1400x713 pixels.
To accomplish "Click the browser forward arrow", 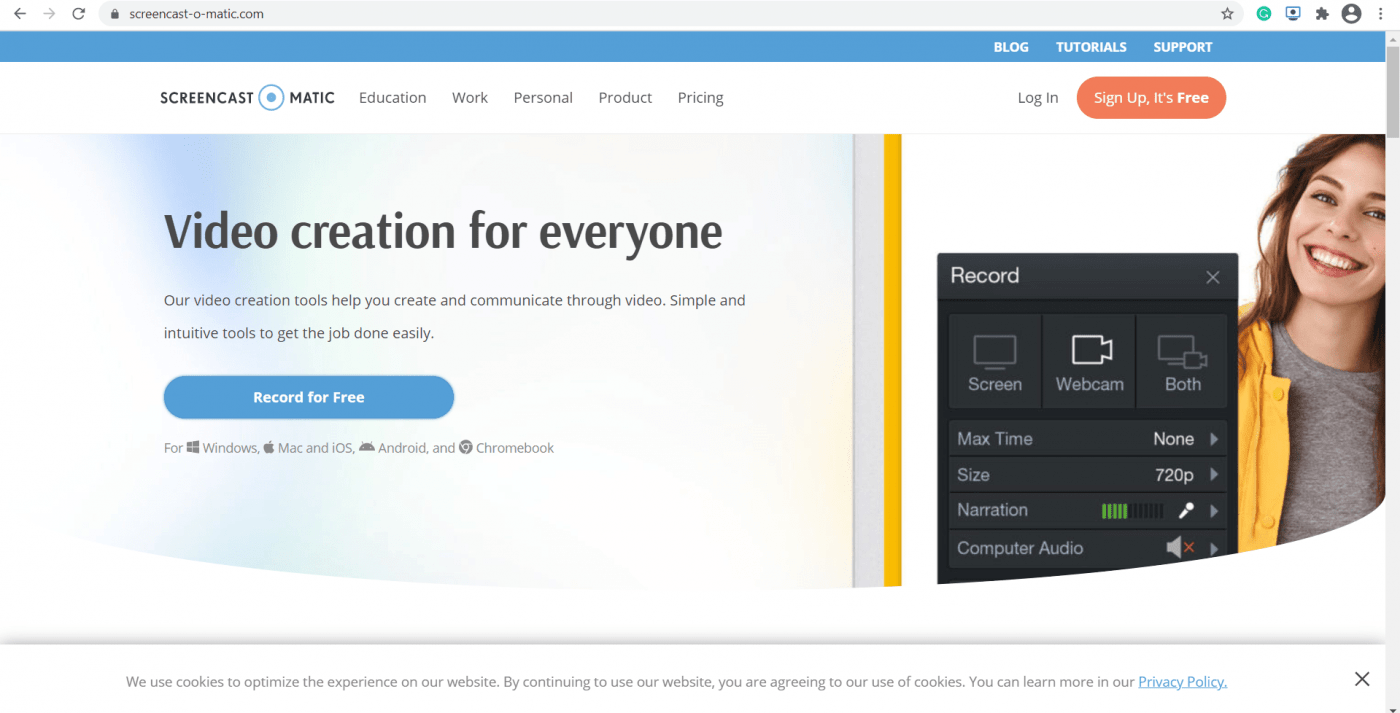I will click(49, 14).
